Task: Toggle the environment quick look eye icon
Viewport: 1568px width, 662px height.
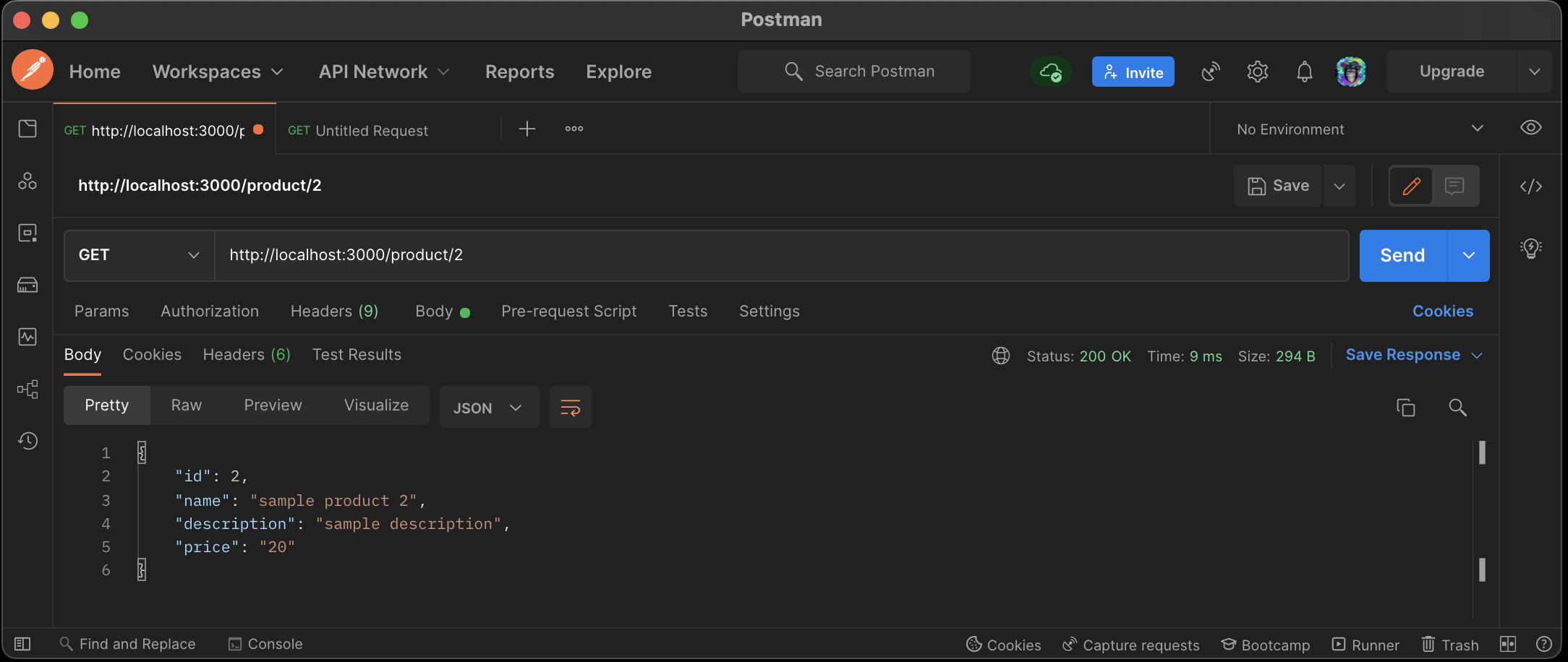Action: [x=1531, y=127]
